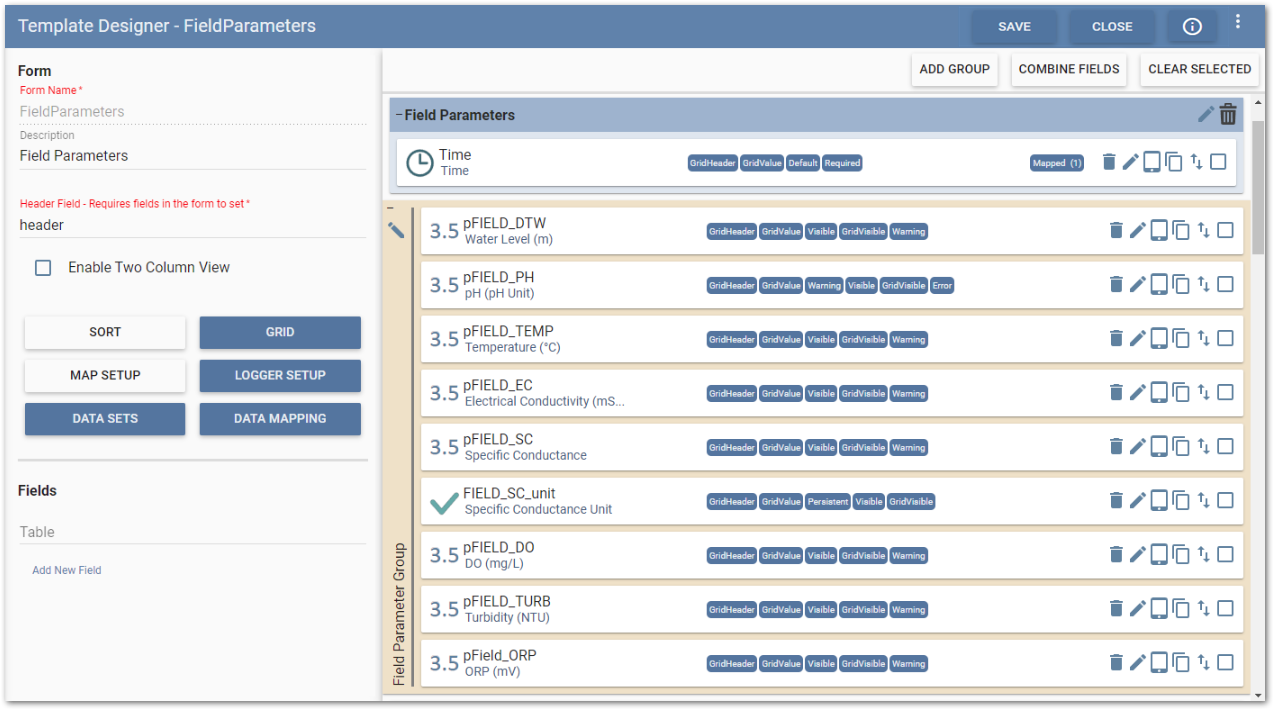This screenshot has height=710, width=1274.
Task: Copy the pFIELD_DTW field
Action: [x=1181, y=230]
